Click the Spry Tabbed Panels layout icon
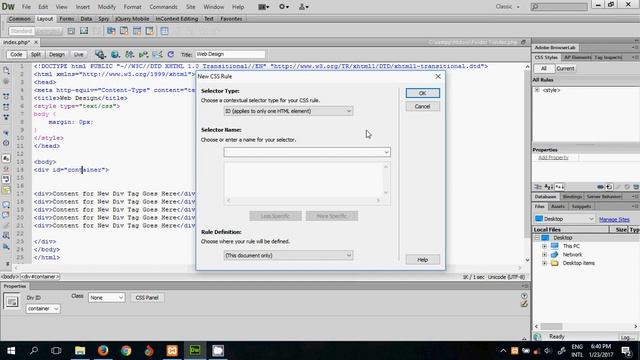The image size is (640, 360). [124, 31]
